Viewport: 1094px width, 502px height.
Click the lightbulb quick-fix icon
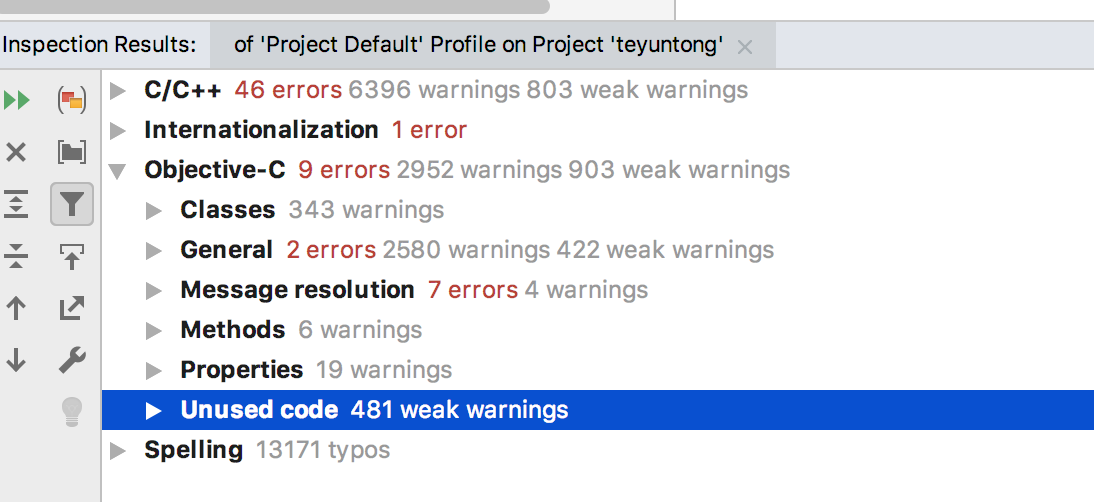point(72,411)
